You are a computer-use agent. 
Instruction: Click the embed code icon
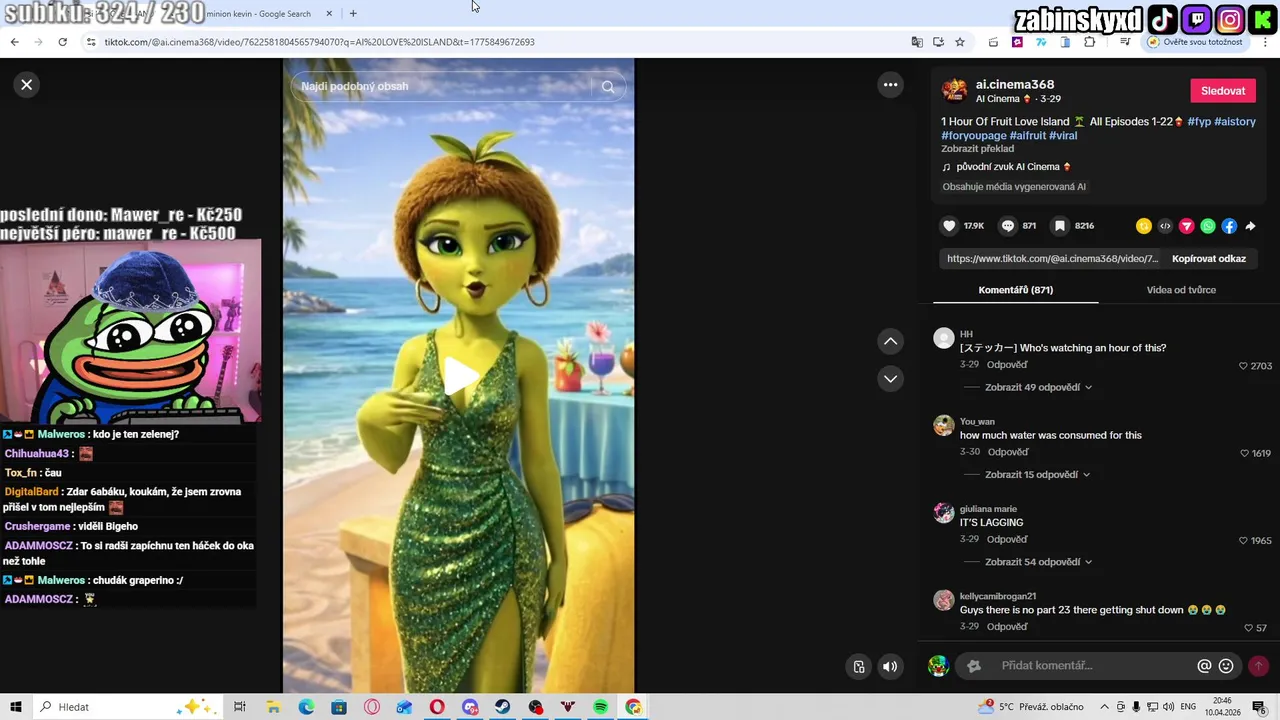[1165, 226]
